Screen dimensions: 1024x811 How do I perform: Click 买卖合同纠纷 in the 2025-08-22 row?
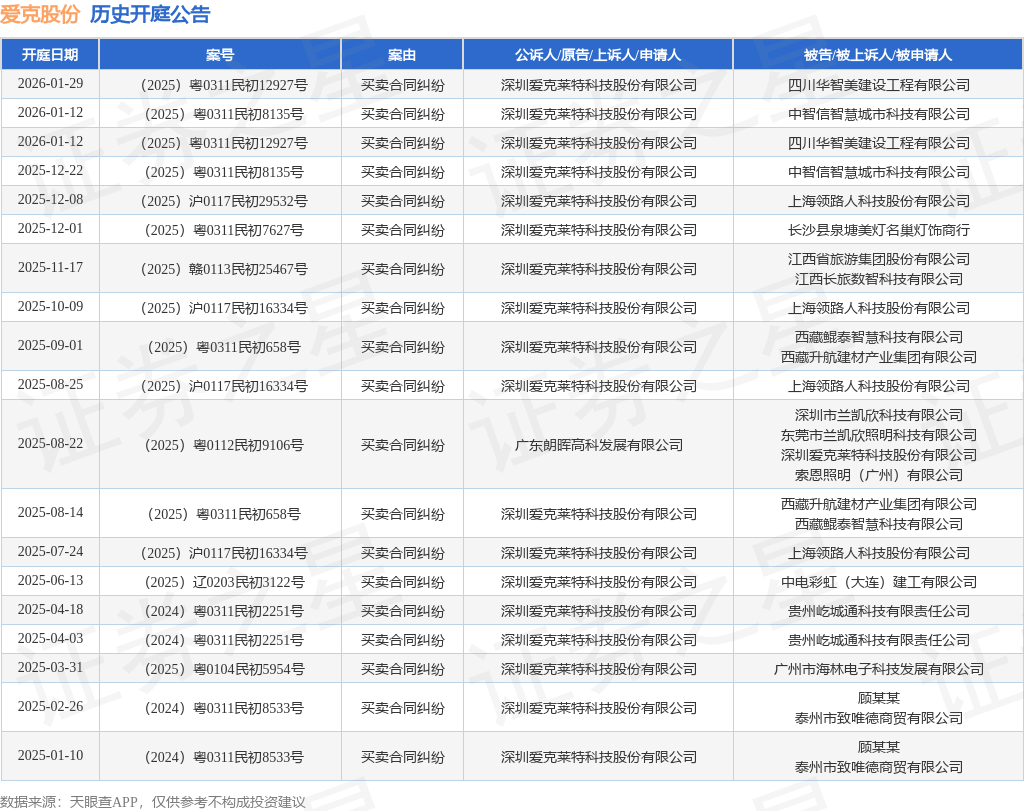(x=402, y=445)
